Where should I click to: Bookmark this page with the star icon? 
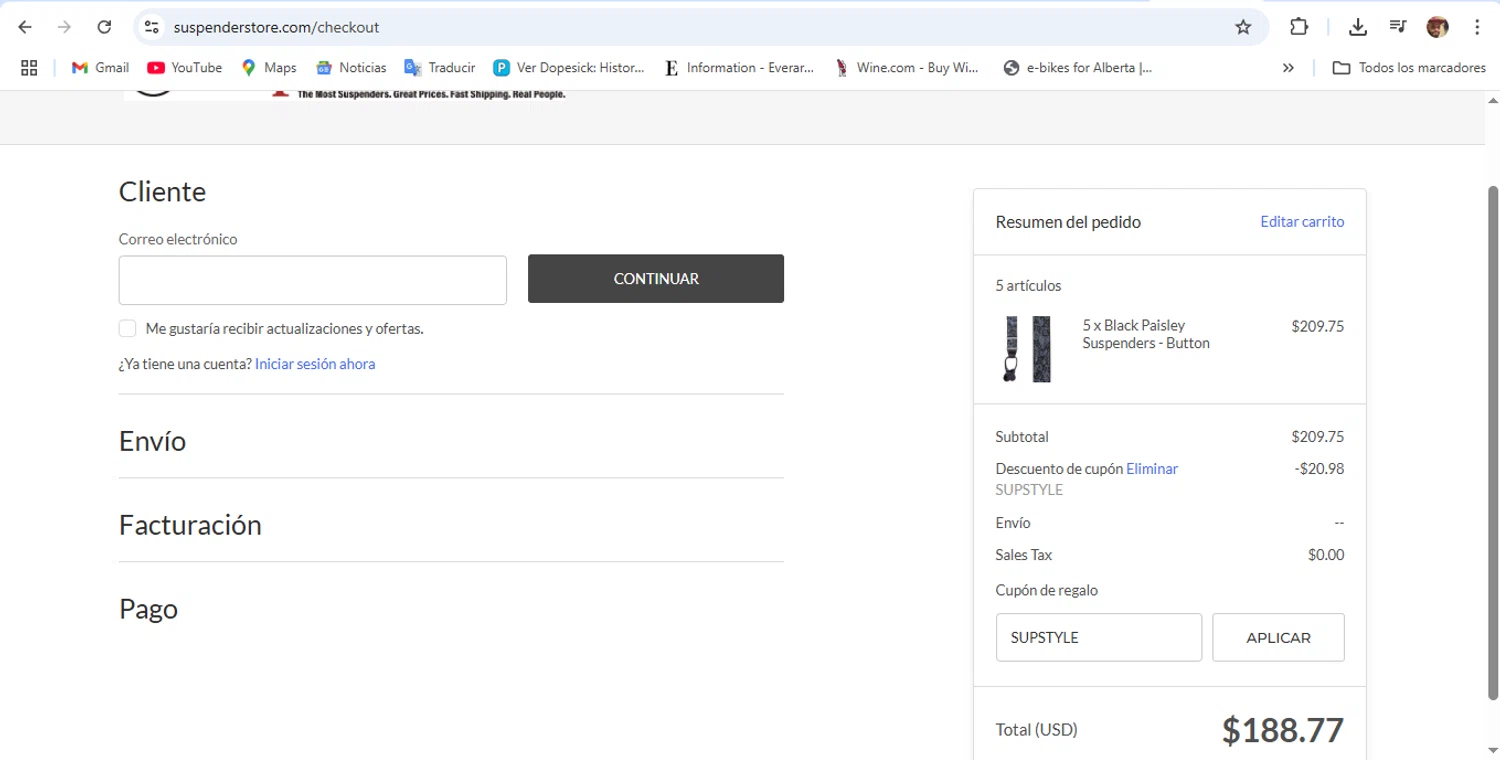click(x=1243, y=27)
